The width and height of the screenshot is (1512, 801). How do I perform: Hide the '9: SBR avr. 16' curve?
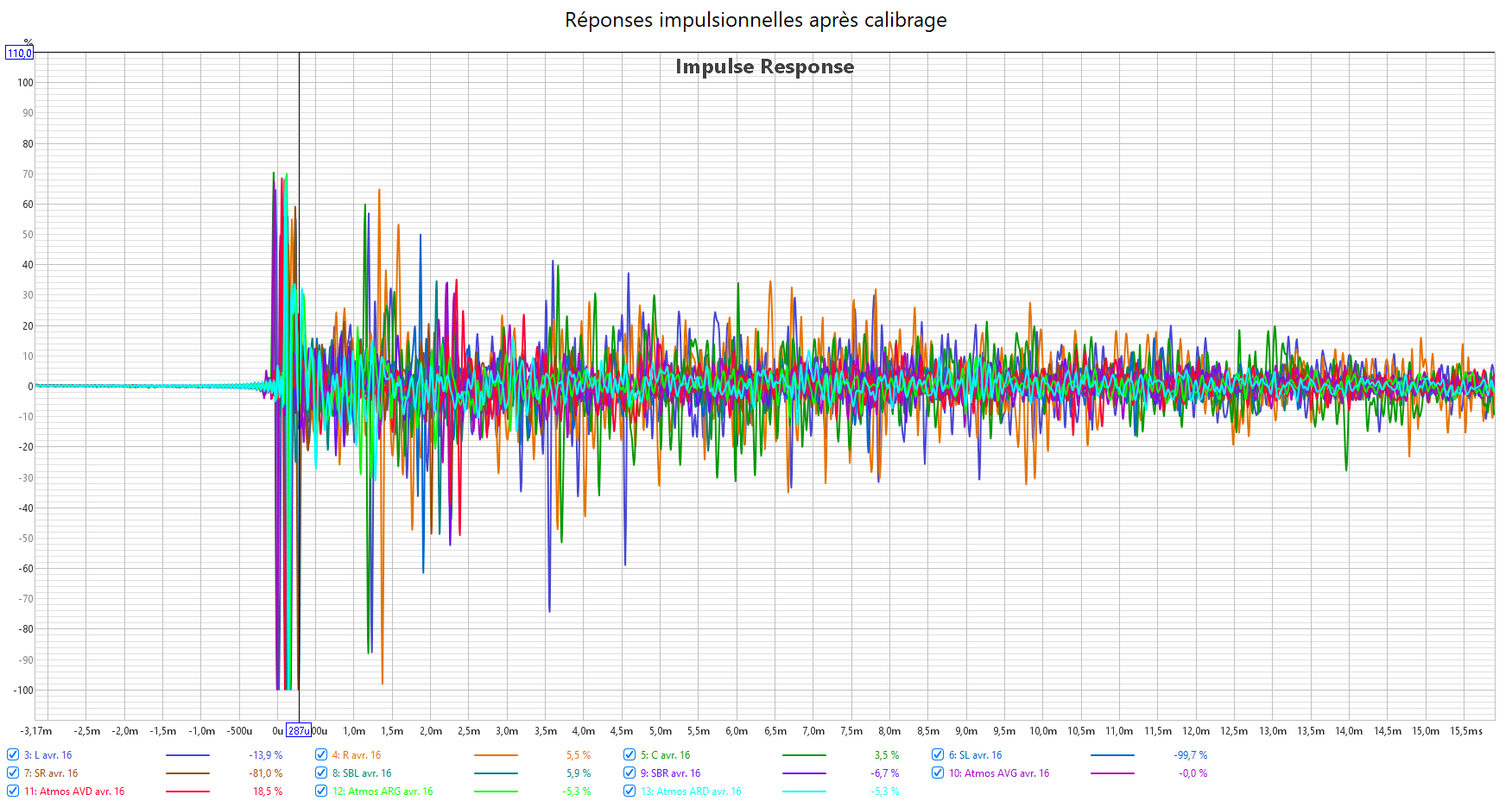pos(629,773)
